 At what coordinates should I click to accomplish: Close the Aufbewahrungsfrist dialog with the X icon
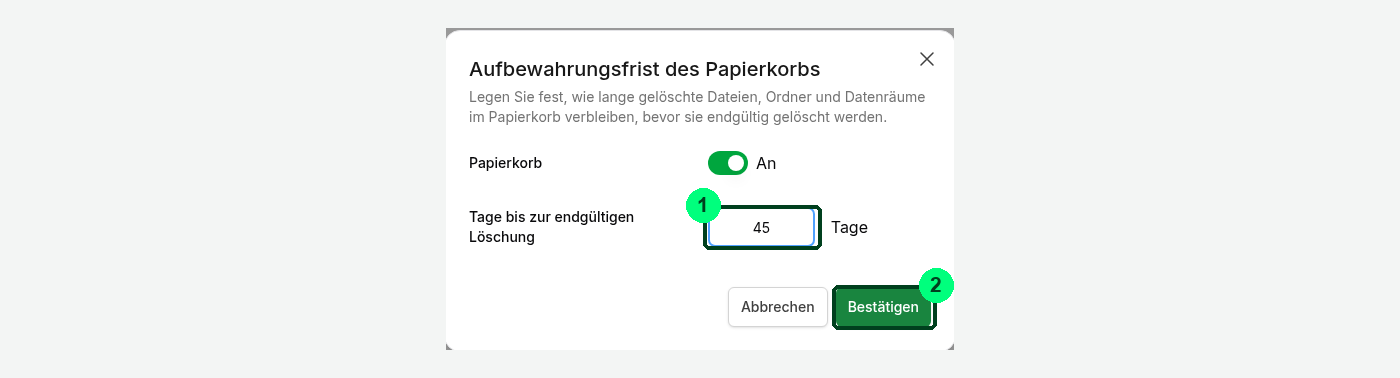(927, 59)
